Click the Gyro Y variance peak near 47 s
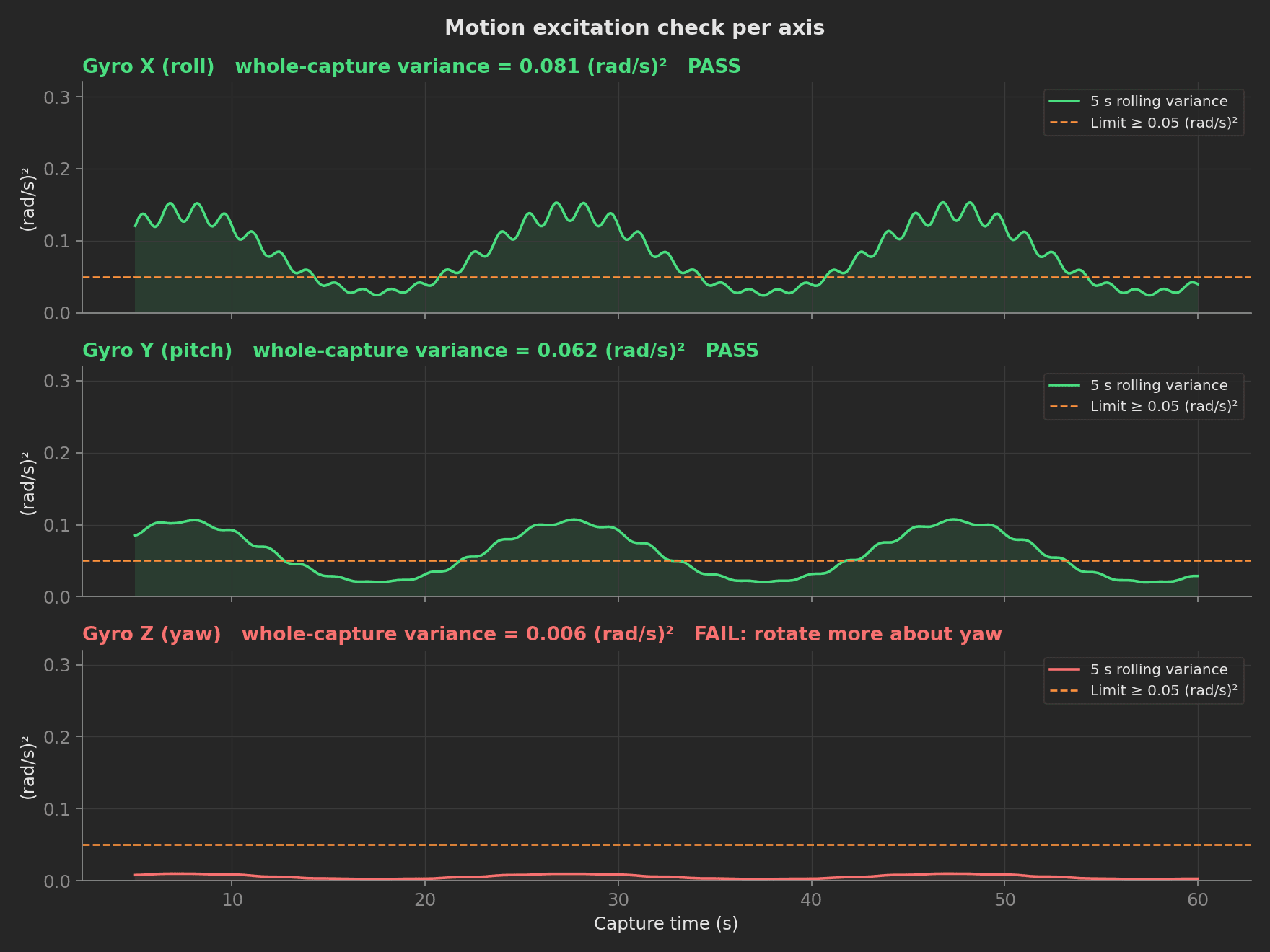 954,519
